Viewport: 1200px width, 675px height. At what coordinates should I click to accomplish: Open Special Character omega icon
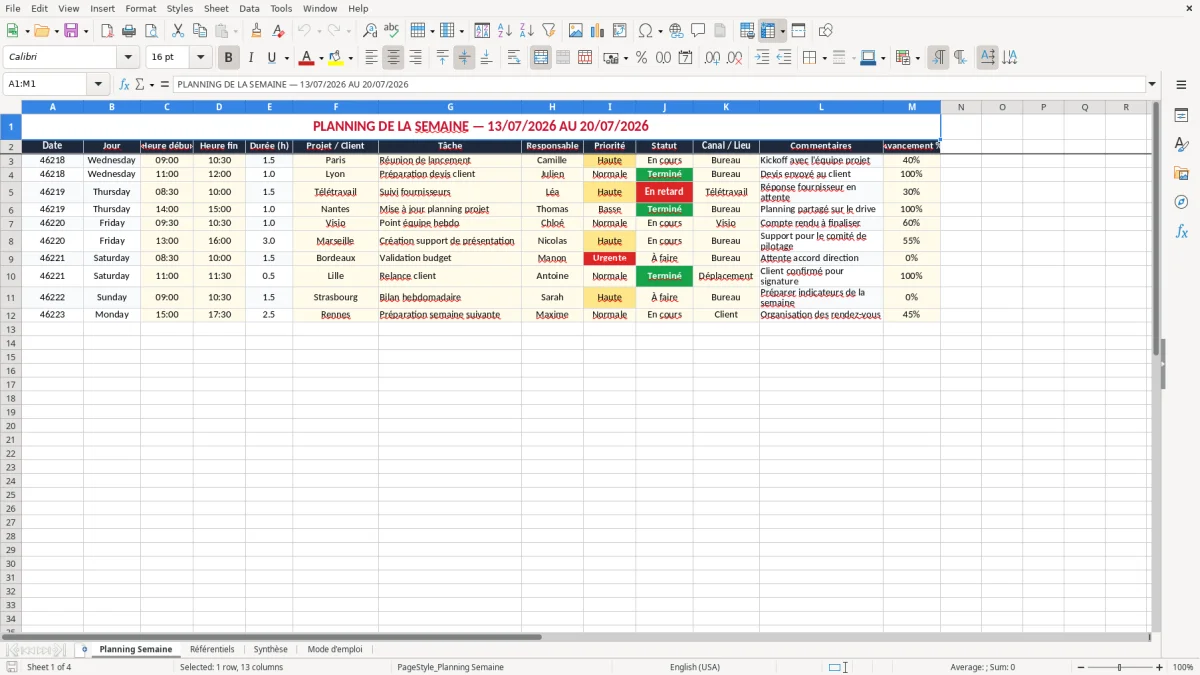pos(646,31)
